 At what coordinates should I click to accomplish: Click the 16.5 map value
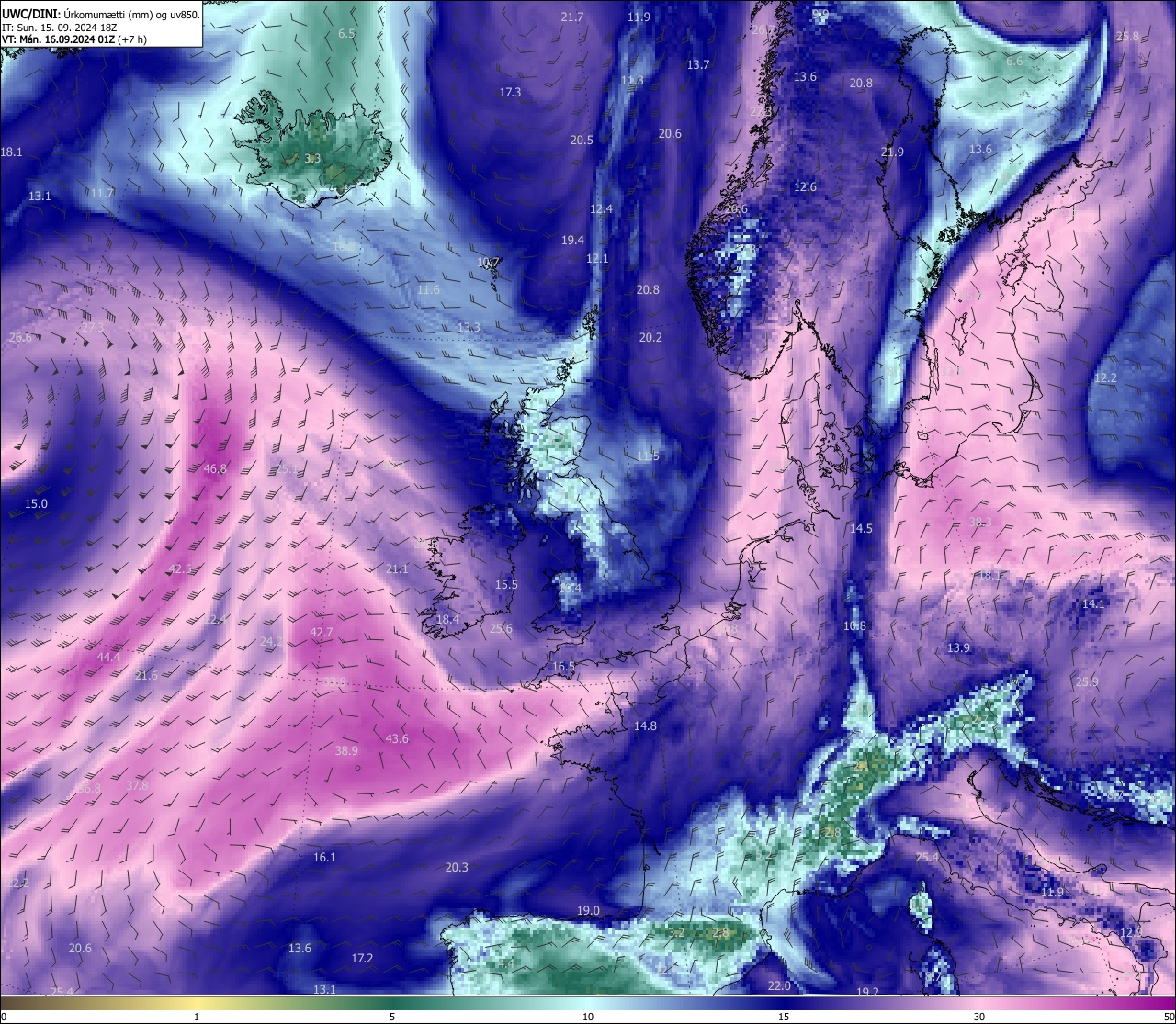tap(563, 666)
